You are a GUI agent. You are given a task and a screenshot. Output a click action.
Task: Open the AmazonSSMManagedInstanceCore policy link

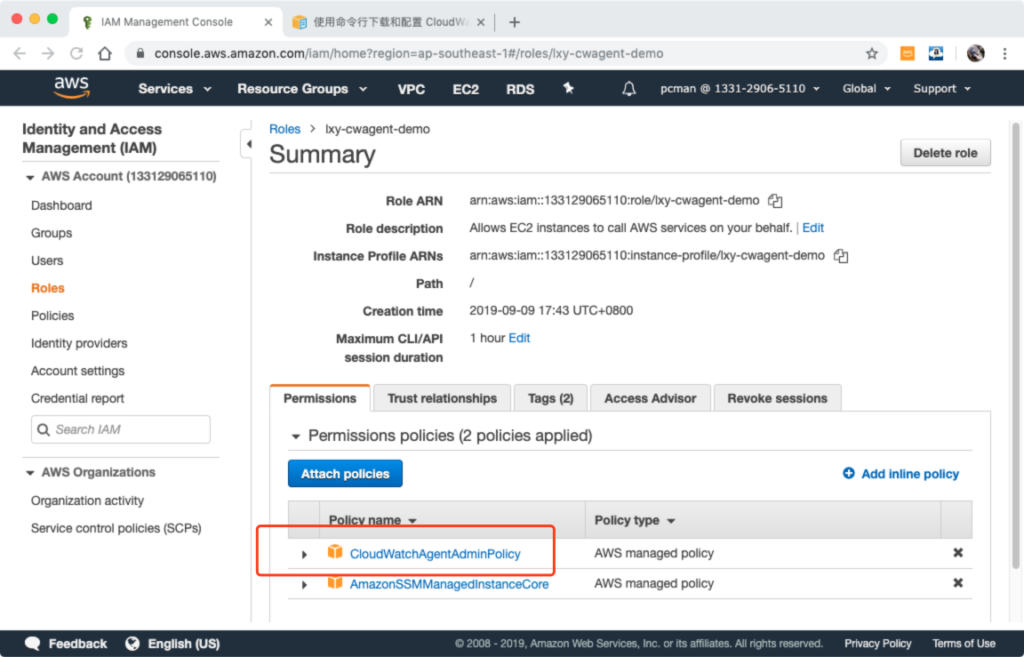tap(449, 584)
